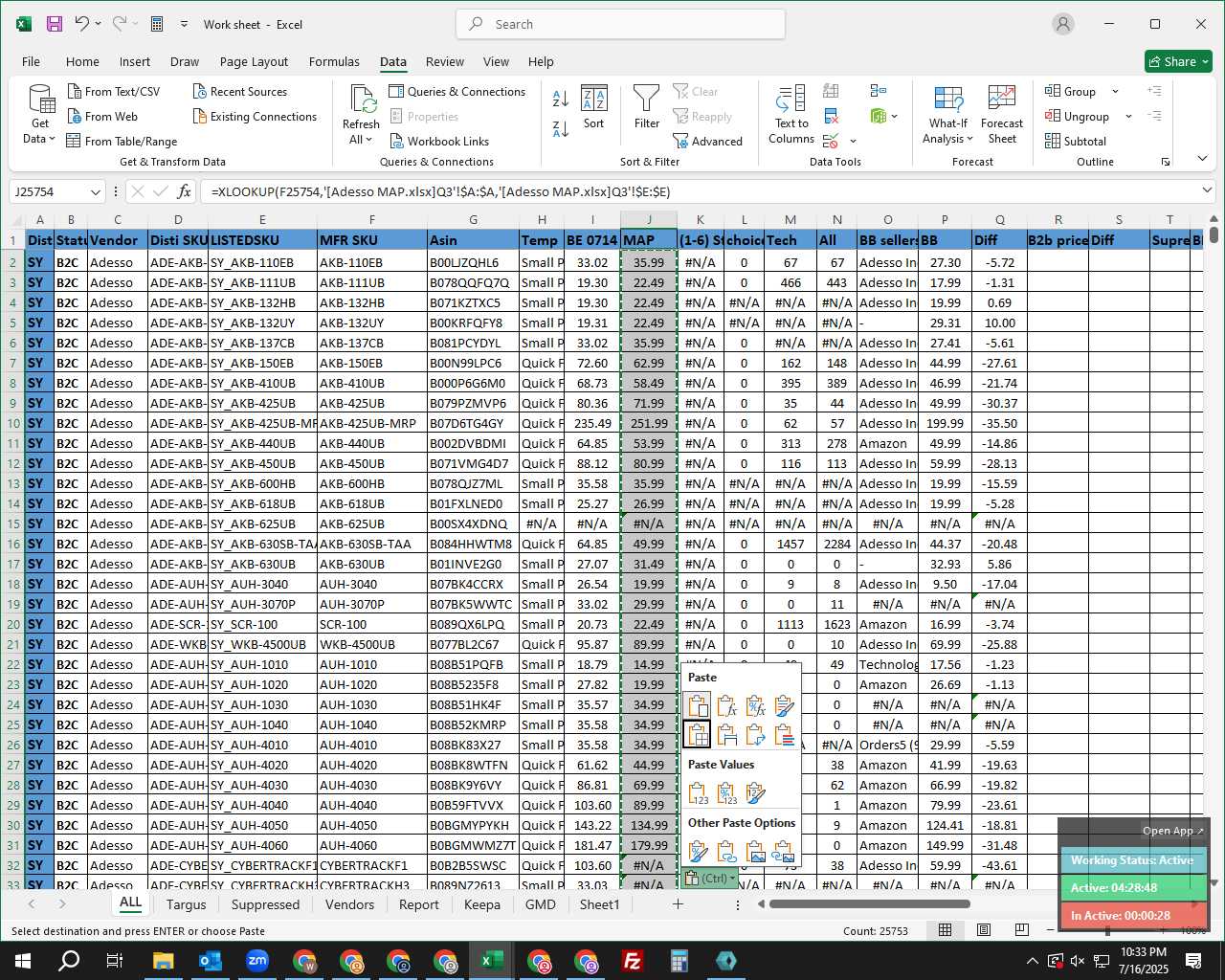Switch to Page Break Preview in status bar
Screen dimensions: 1225x980
1022,930
